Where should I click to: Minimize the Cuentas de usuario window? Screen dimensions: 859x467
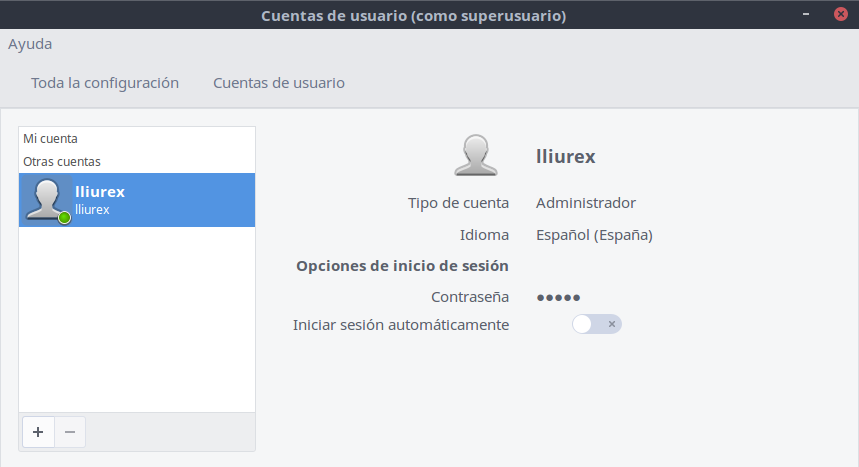[806, 14]
